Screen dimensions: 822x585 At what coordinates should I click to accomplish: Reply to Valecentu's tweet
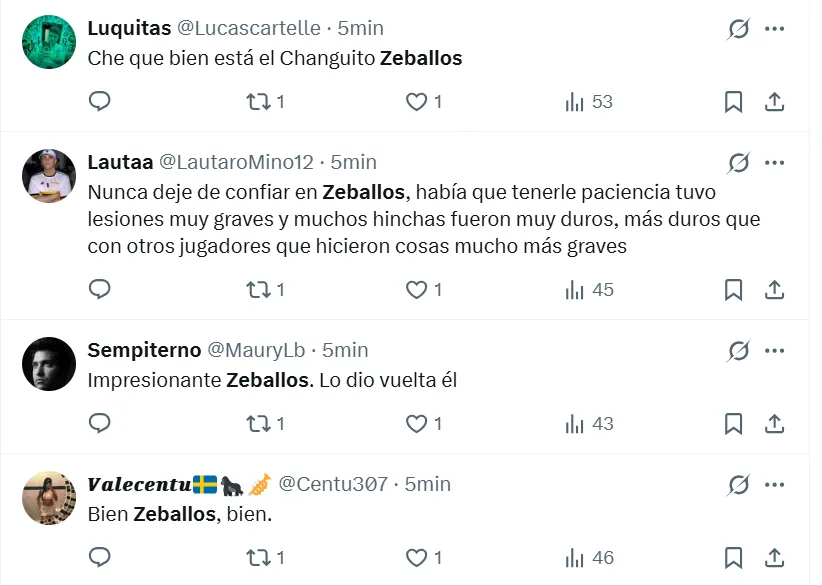click(99, 558)
